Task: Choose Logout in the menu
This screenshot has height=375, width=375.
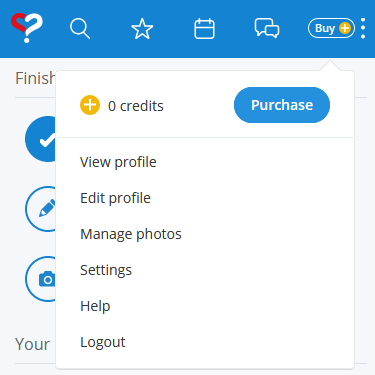Action: [x=103, y=342]
